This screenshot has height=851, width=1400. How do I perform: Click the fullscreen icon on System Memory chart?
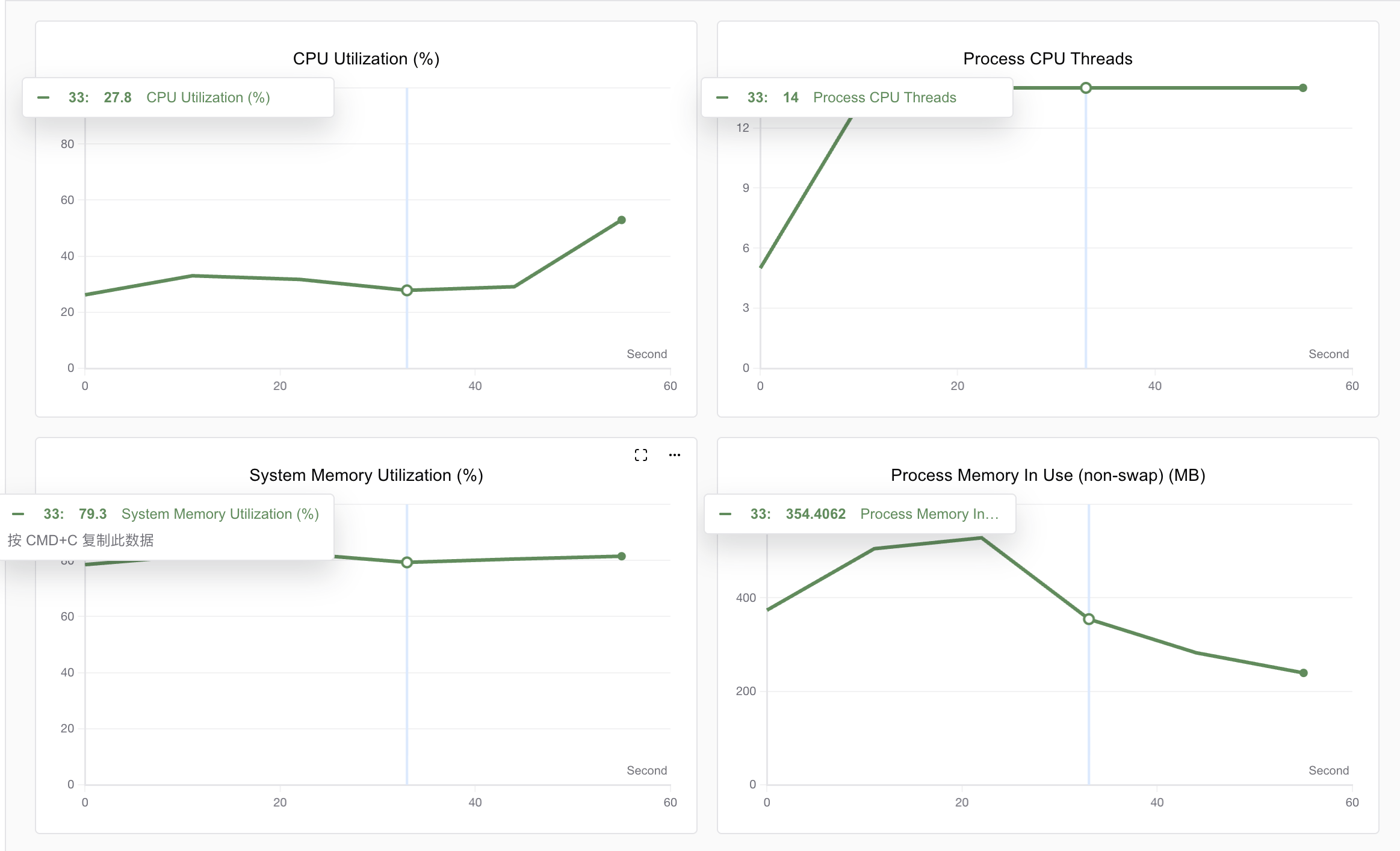click(641, 455)
